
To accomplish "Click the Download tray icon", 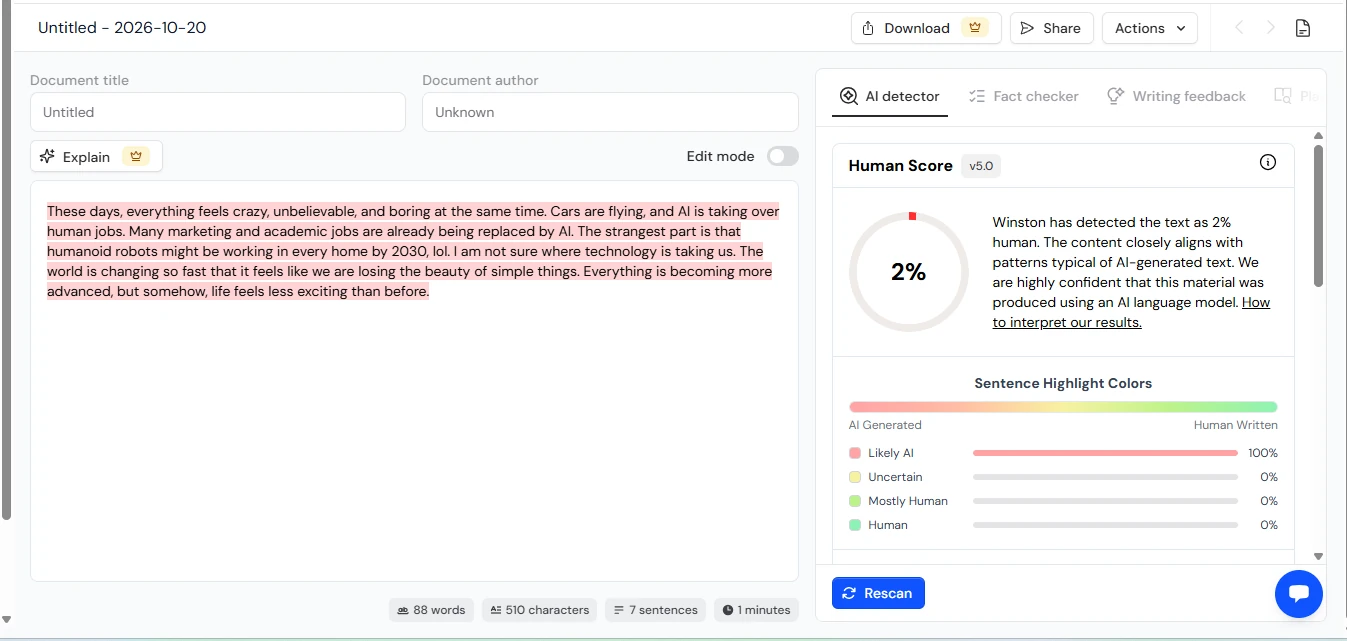I will pyautogui.click(x=868, y=28).
